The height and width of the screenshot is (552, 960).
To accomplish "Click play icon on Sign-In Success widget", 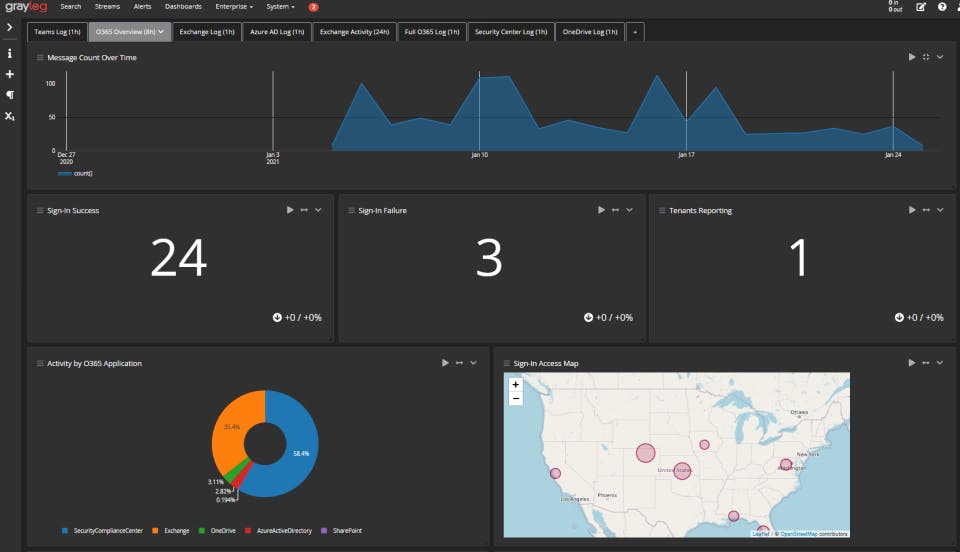I will tap(290, 210).
